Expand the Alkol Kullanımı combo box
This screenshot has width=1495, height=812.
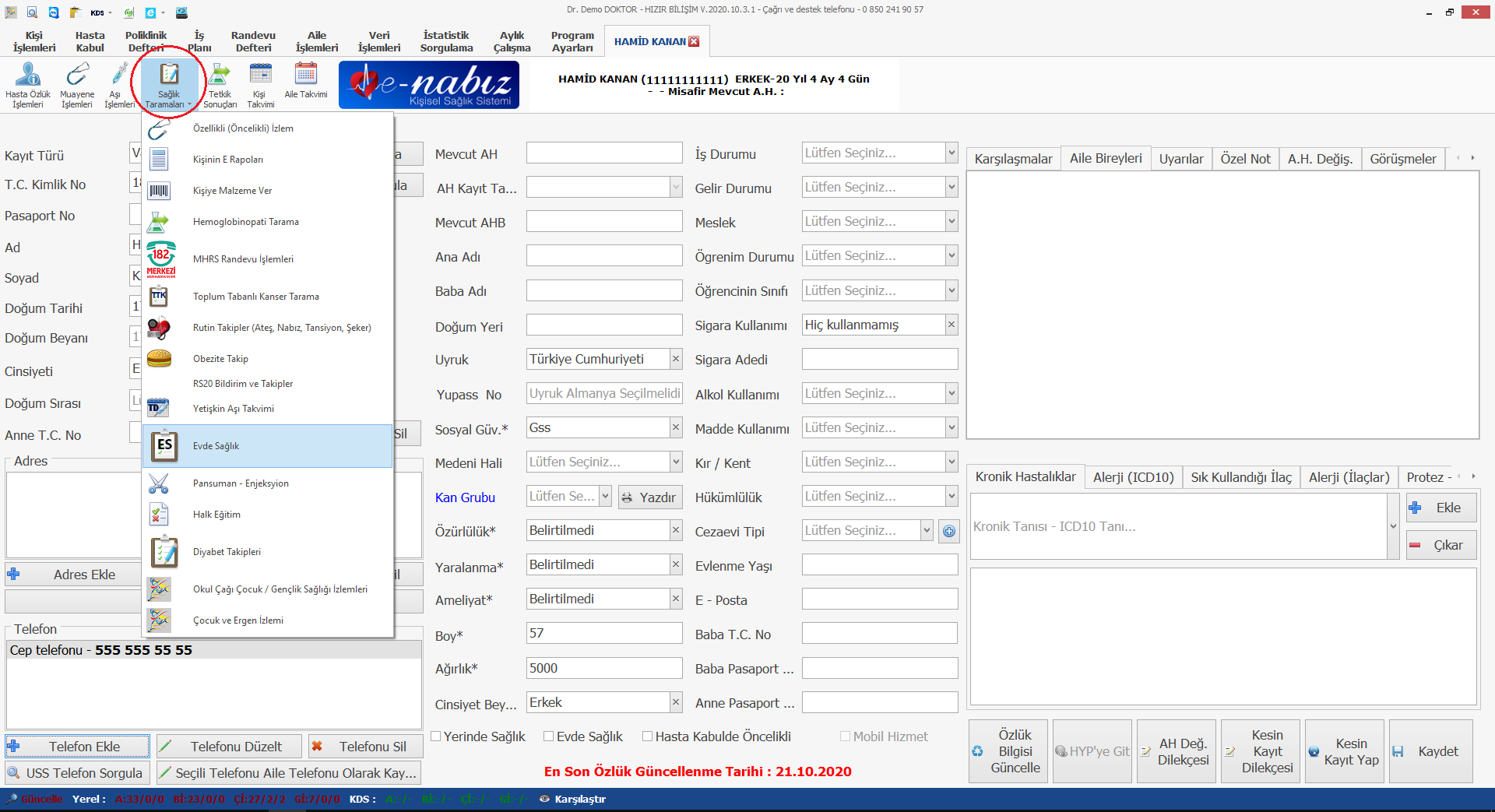[951, 394]
